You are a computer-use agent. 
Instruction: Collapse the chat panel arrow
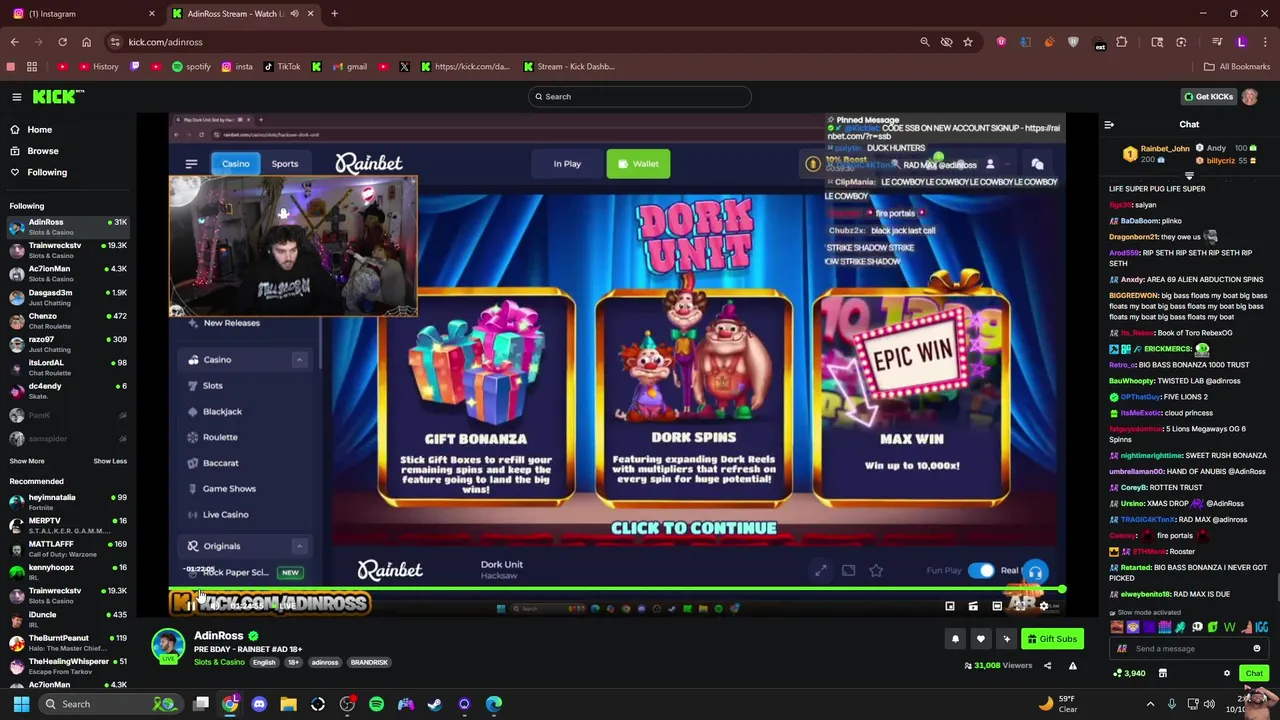(x=1108, y=125)
